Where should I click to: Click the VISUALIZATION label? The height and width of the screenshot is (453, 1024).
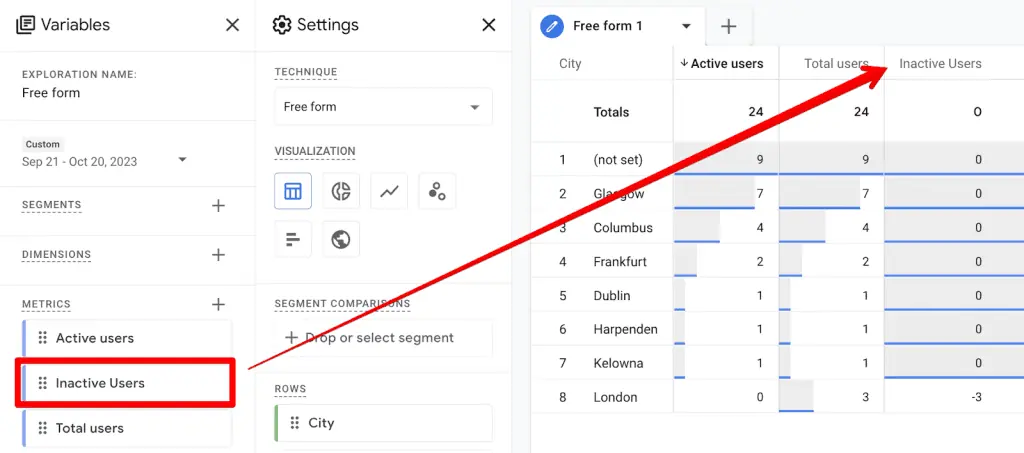click(x=315, y=151)
